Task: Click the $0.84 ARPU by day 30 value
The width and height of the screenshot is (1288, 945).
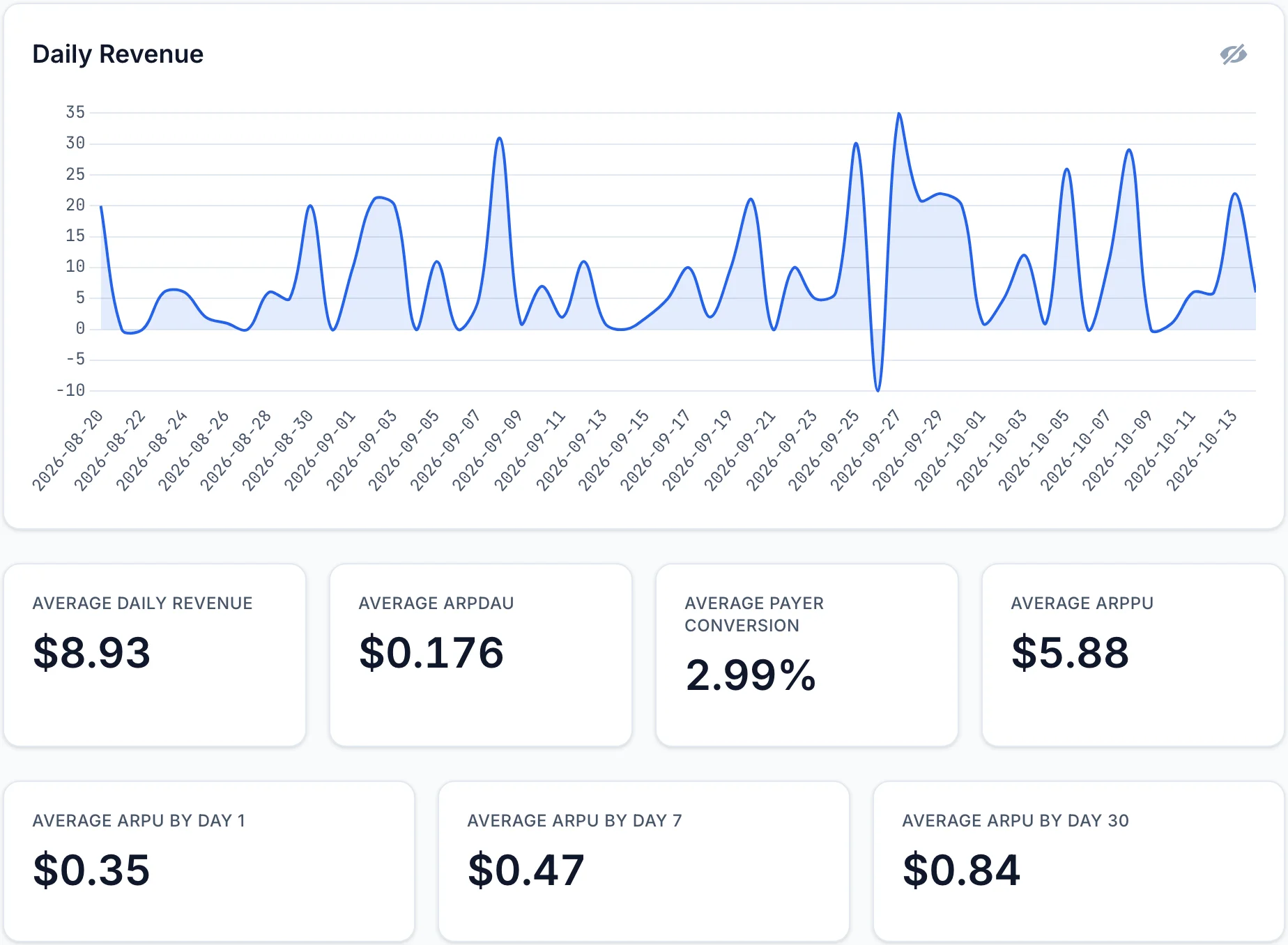Action: tap(961, 870)
